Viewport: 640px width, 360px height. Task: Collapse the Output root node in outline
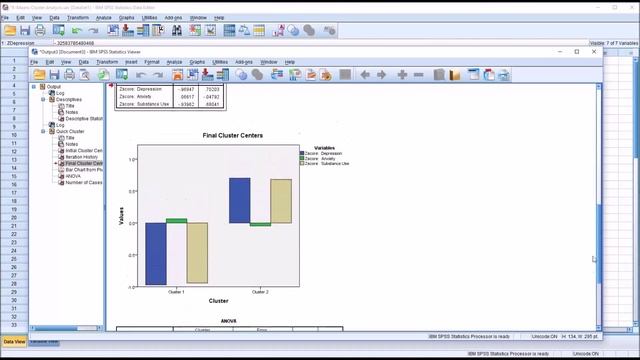click(34, 87)
